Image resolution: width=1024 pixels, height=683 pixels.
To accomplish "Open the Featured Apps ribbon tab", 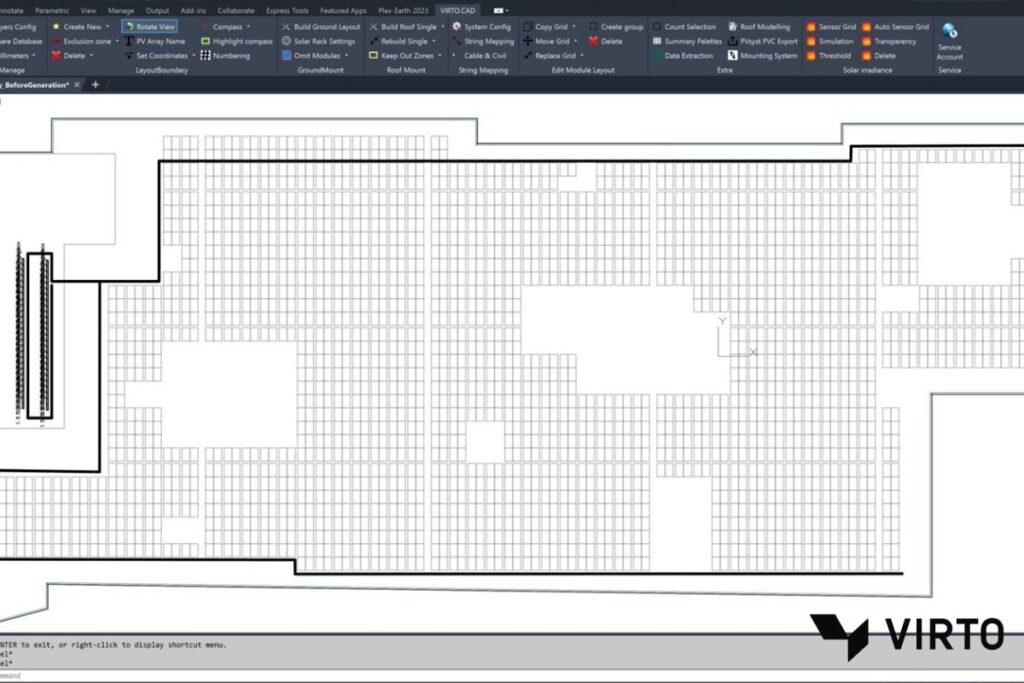I will [x=344, y=10].
